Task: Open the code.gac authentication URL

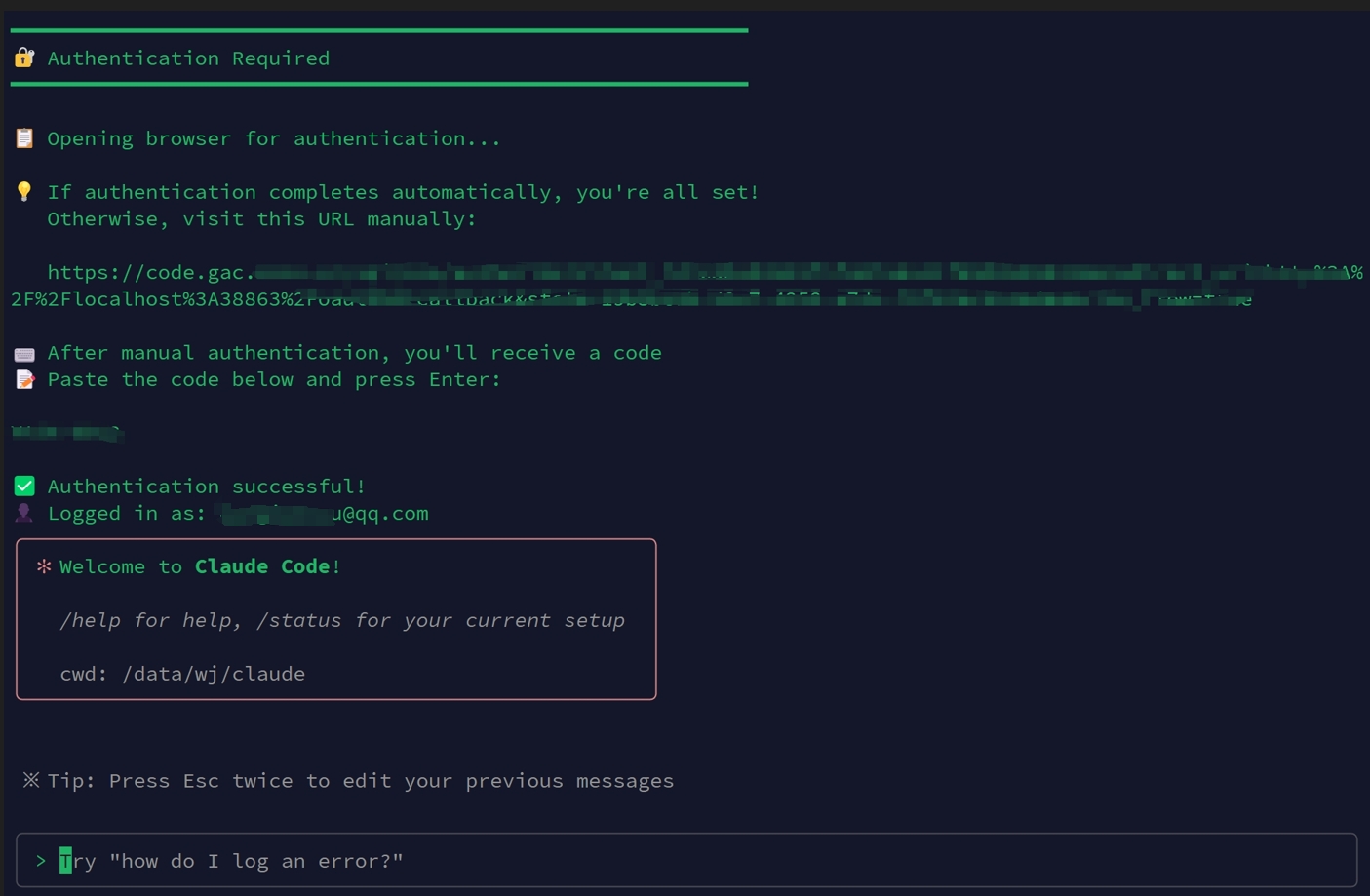Action: (x=705, y=272)
